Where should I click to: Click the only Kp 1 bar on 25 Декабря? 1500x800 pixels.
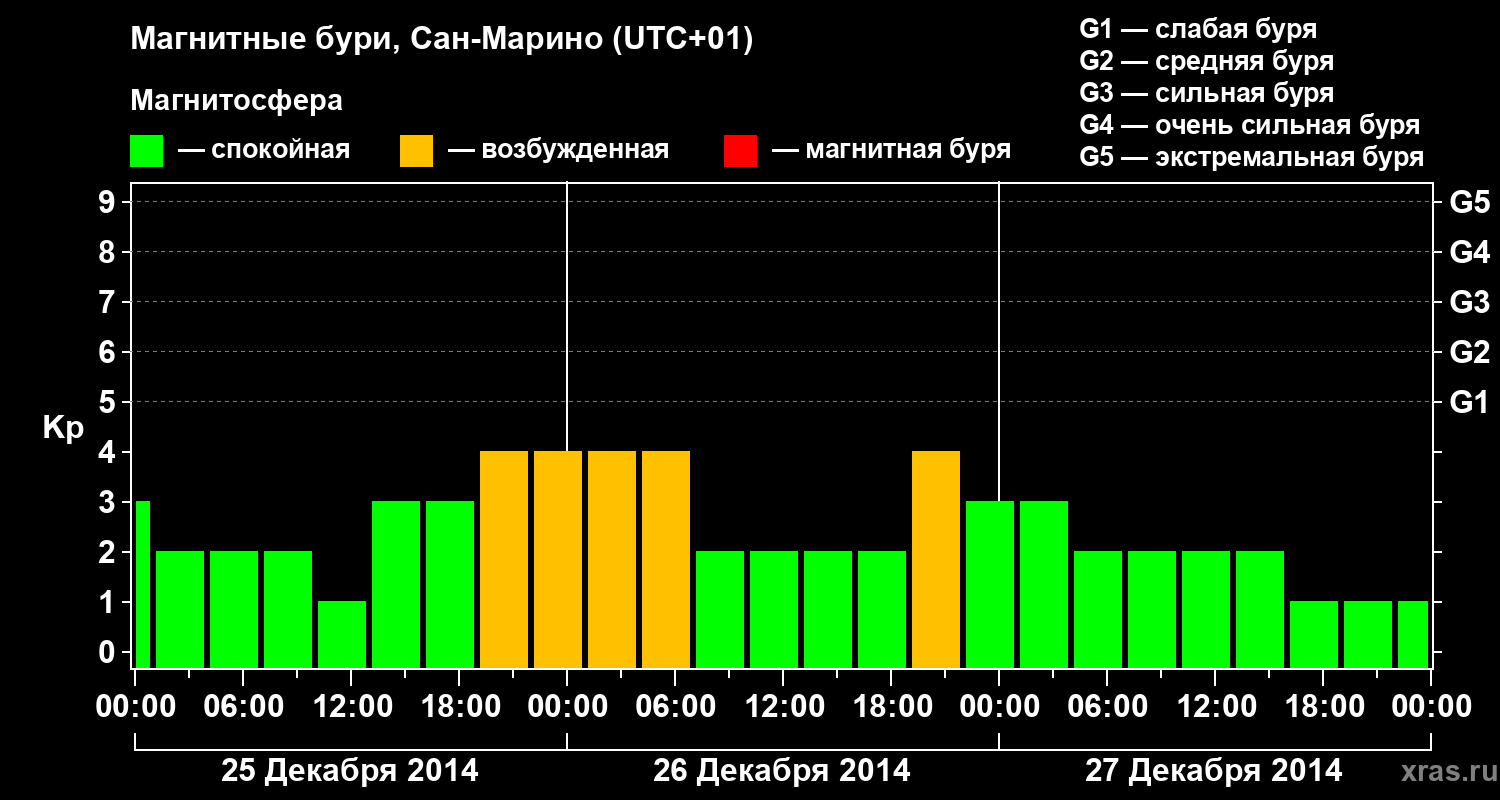[x=342, y=634]
